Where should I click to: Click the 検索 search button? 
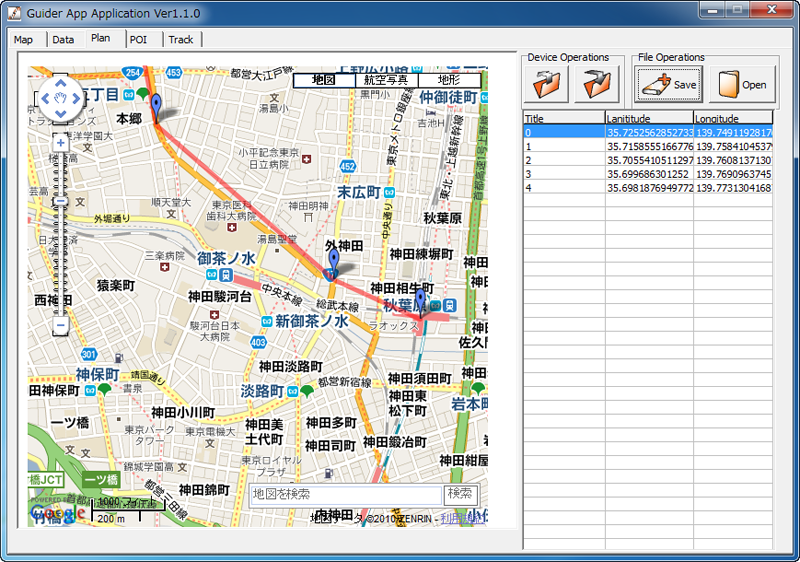coord(461,494)
